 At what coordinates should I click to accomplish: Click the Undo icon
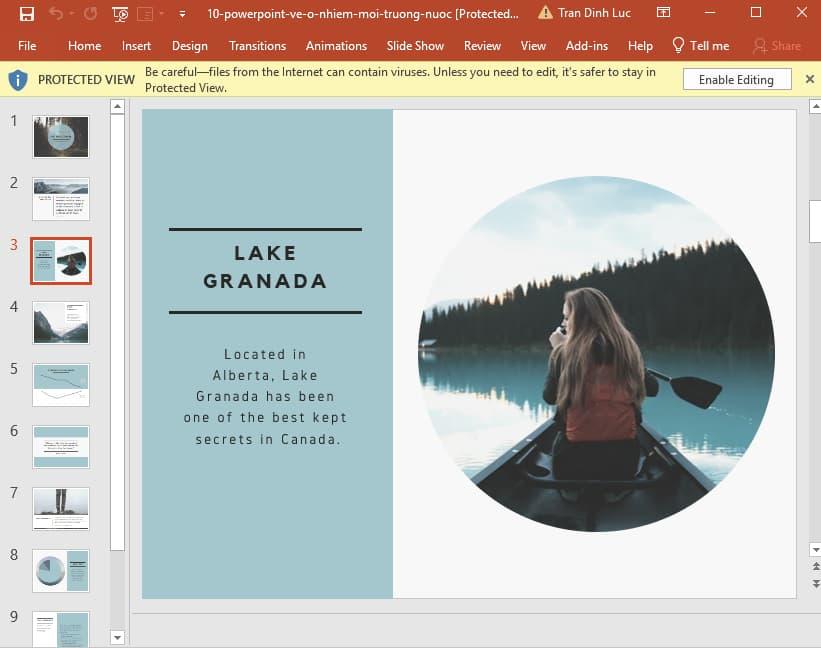tap(56, 13)
